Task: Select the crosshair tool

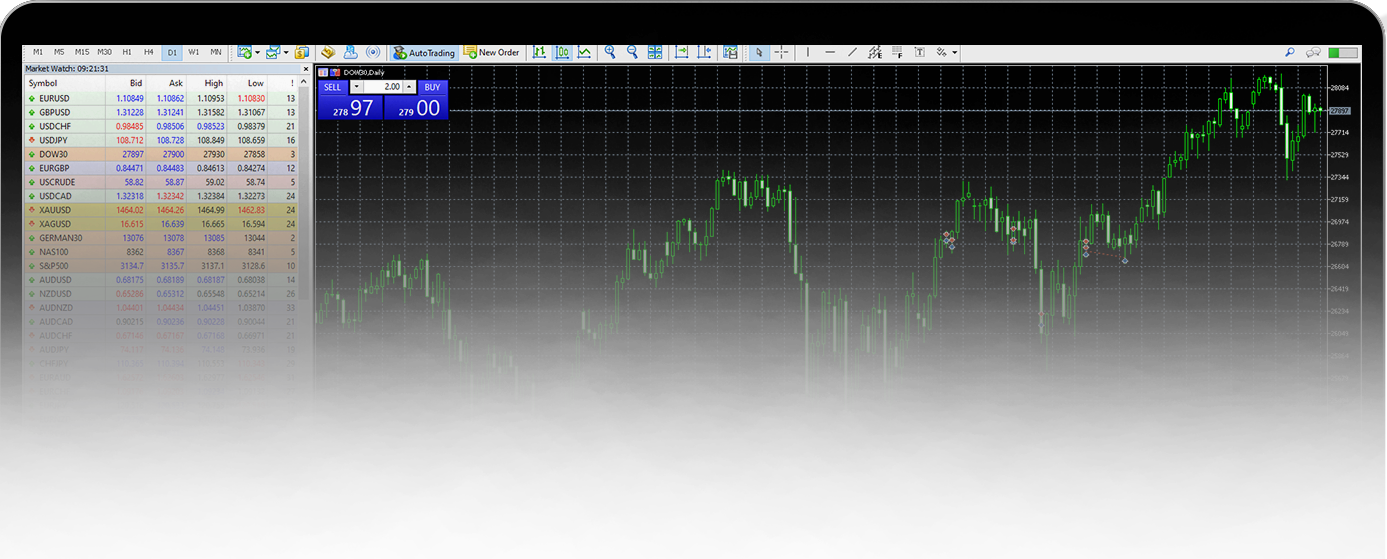Action: tap(781, 52)
